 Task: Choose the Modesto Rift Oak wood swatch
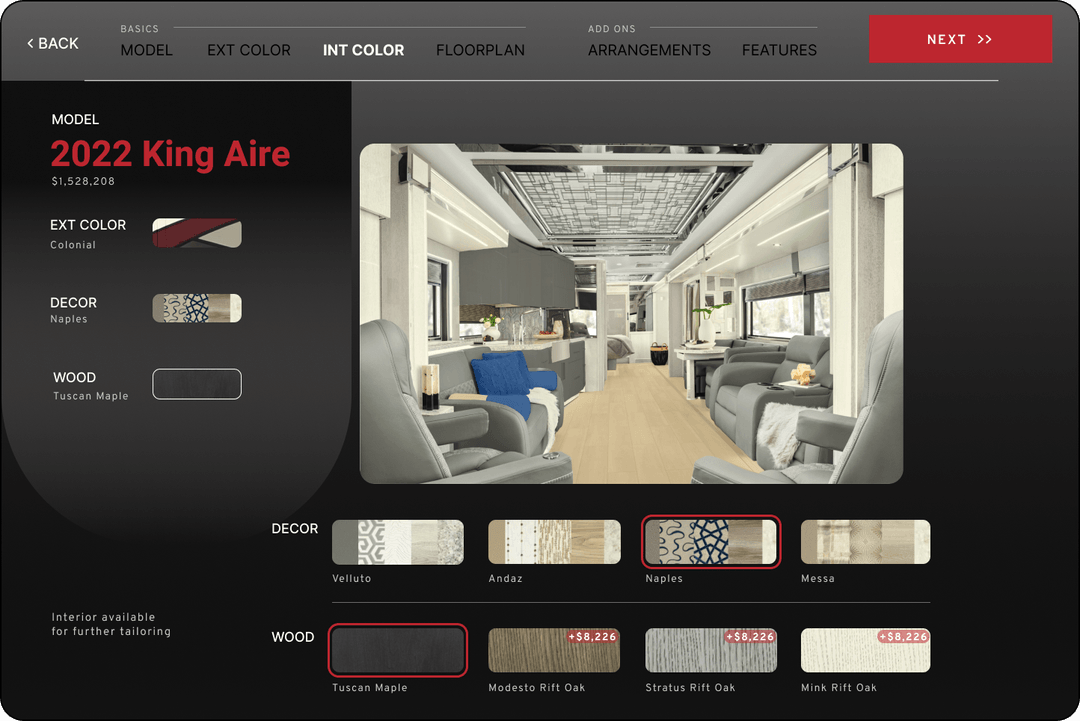click(554, 650)
